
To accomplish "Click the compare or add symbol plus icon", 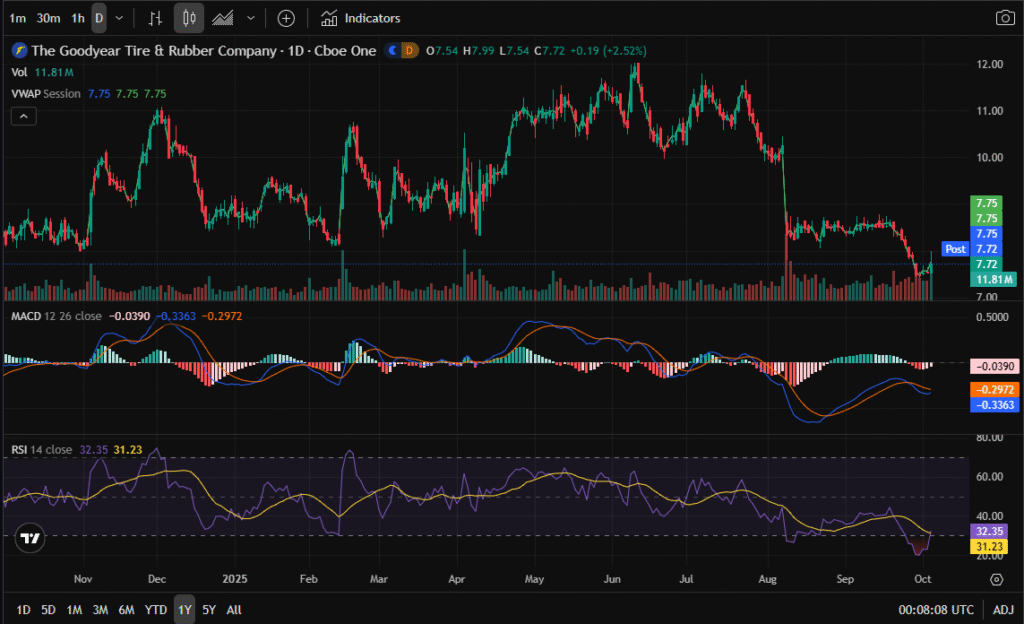I will (x=286, y=18).
